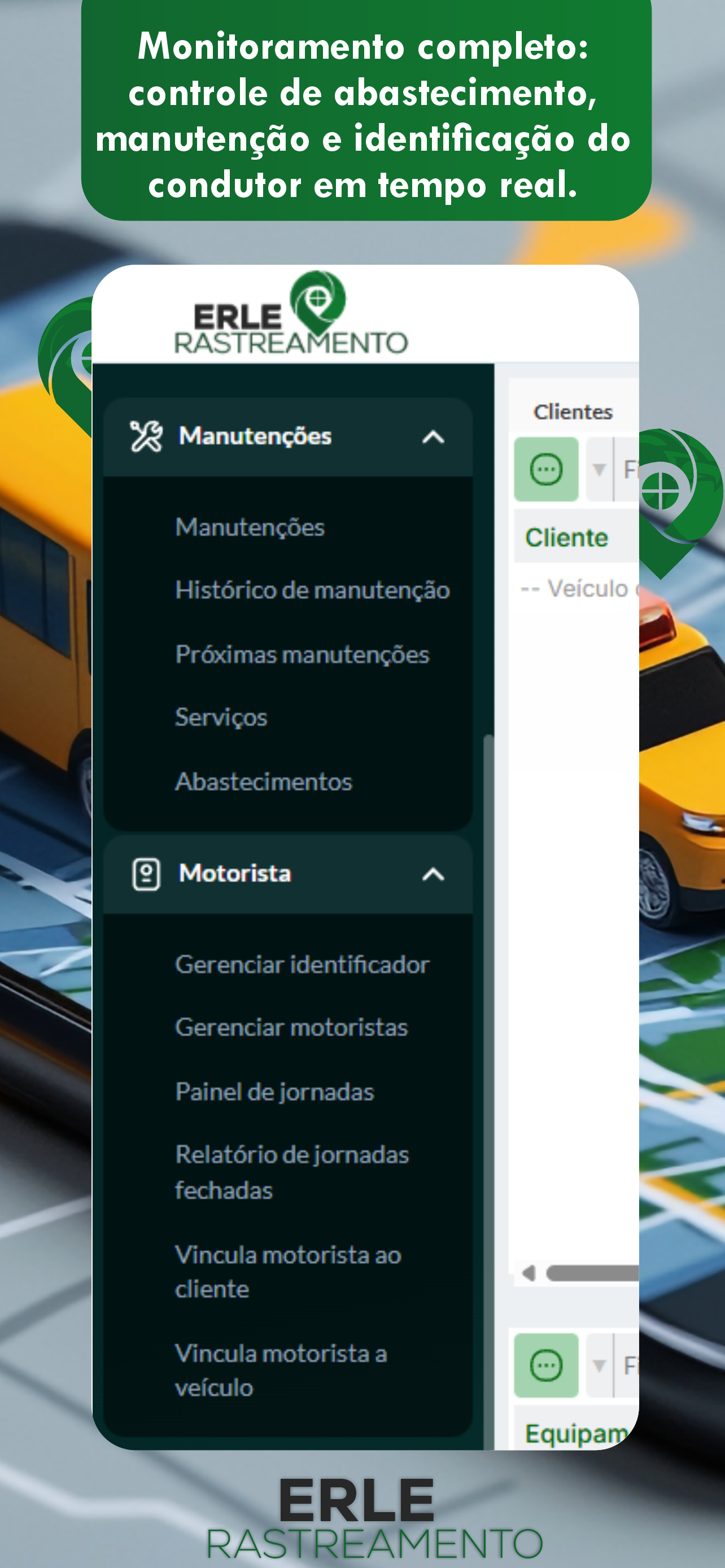The width and height of the screenshot is (725, 1568).
Task: Open Relatório de jornadas fechadas
Action: pos(292,1172)
